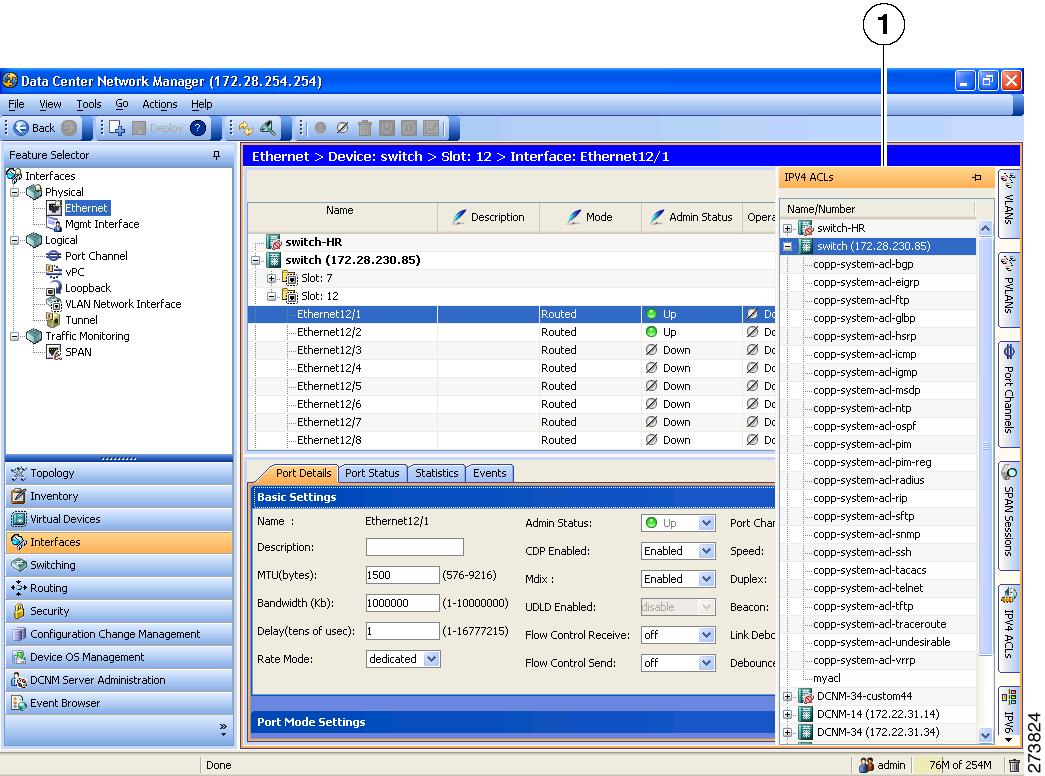Switch to the Statistics tab

coord(436,473)
